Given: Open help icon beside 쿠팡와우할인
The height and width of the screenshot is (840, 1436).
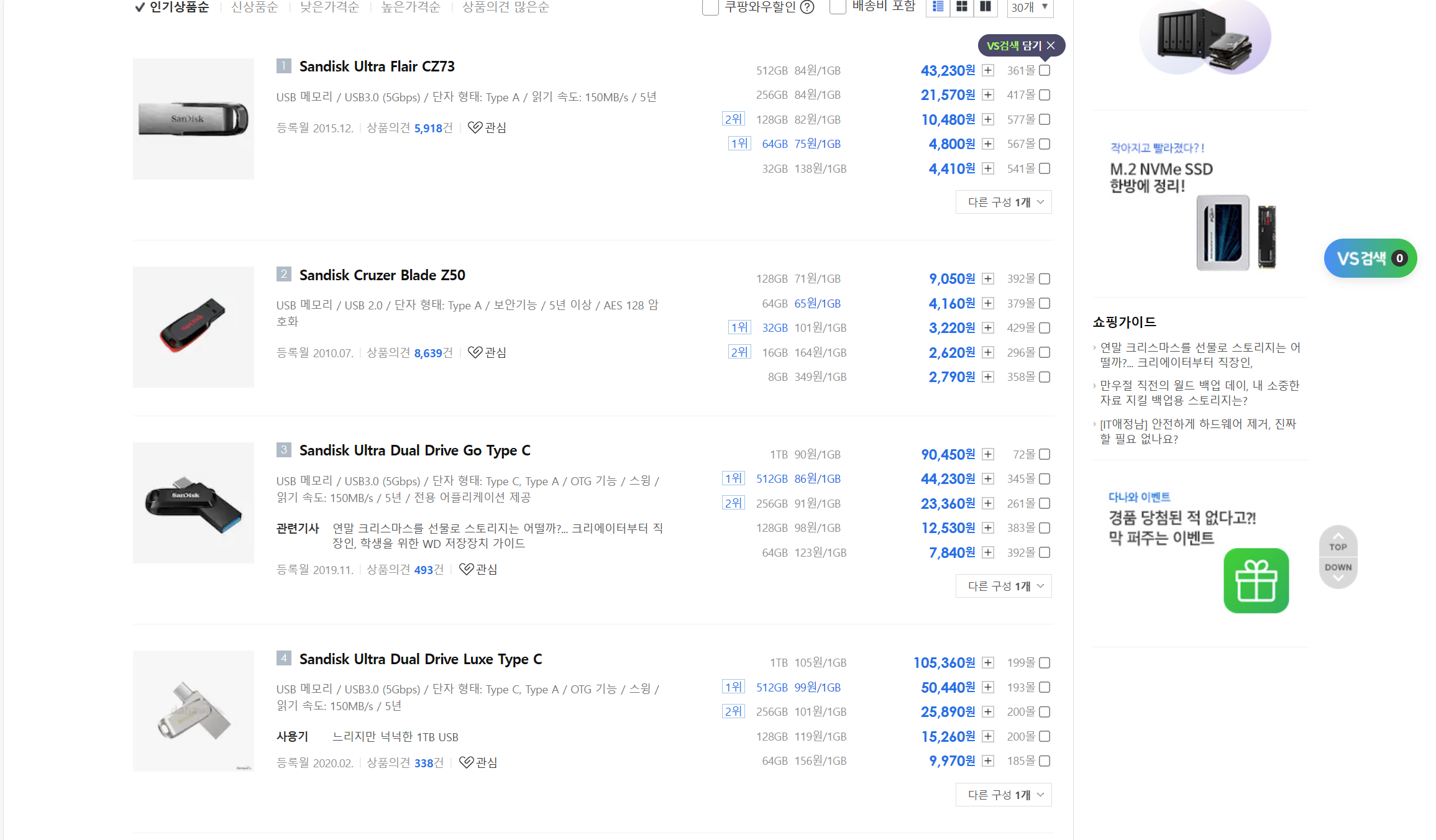Looking at the screenshot, I should click(807, 7).
